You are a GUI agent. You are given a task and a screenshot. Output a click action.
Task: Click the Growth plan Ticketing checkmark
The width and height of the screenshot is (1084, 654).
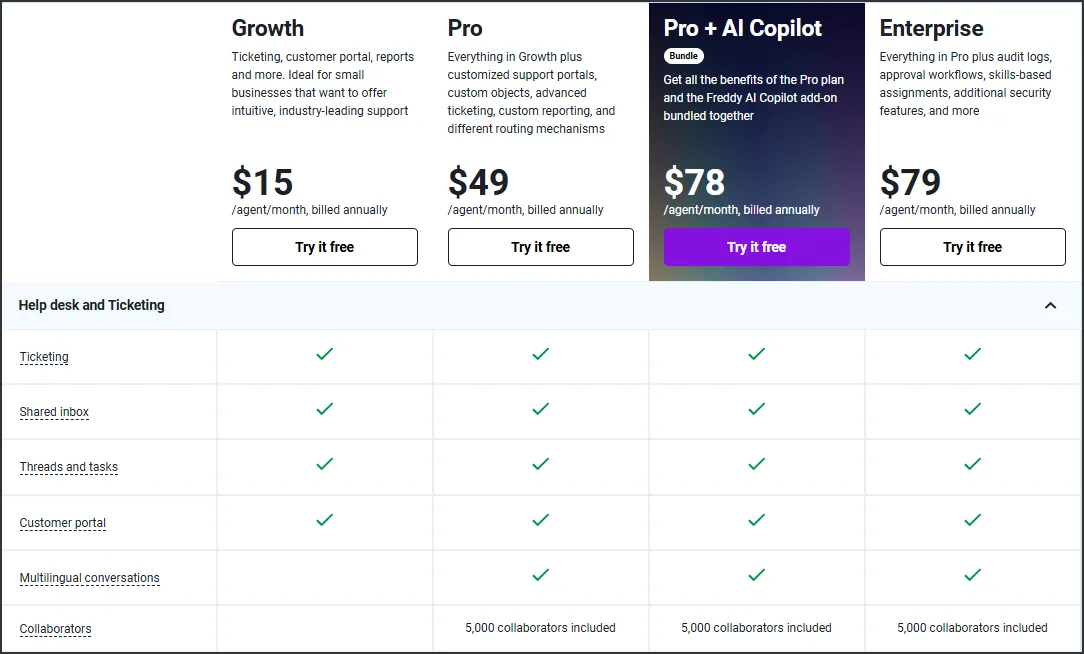click(x=324, y=353)
